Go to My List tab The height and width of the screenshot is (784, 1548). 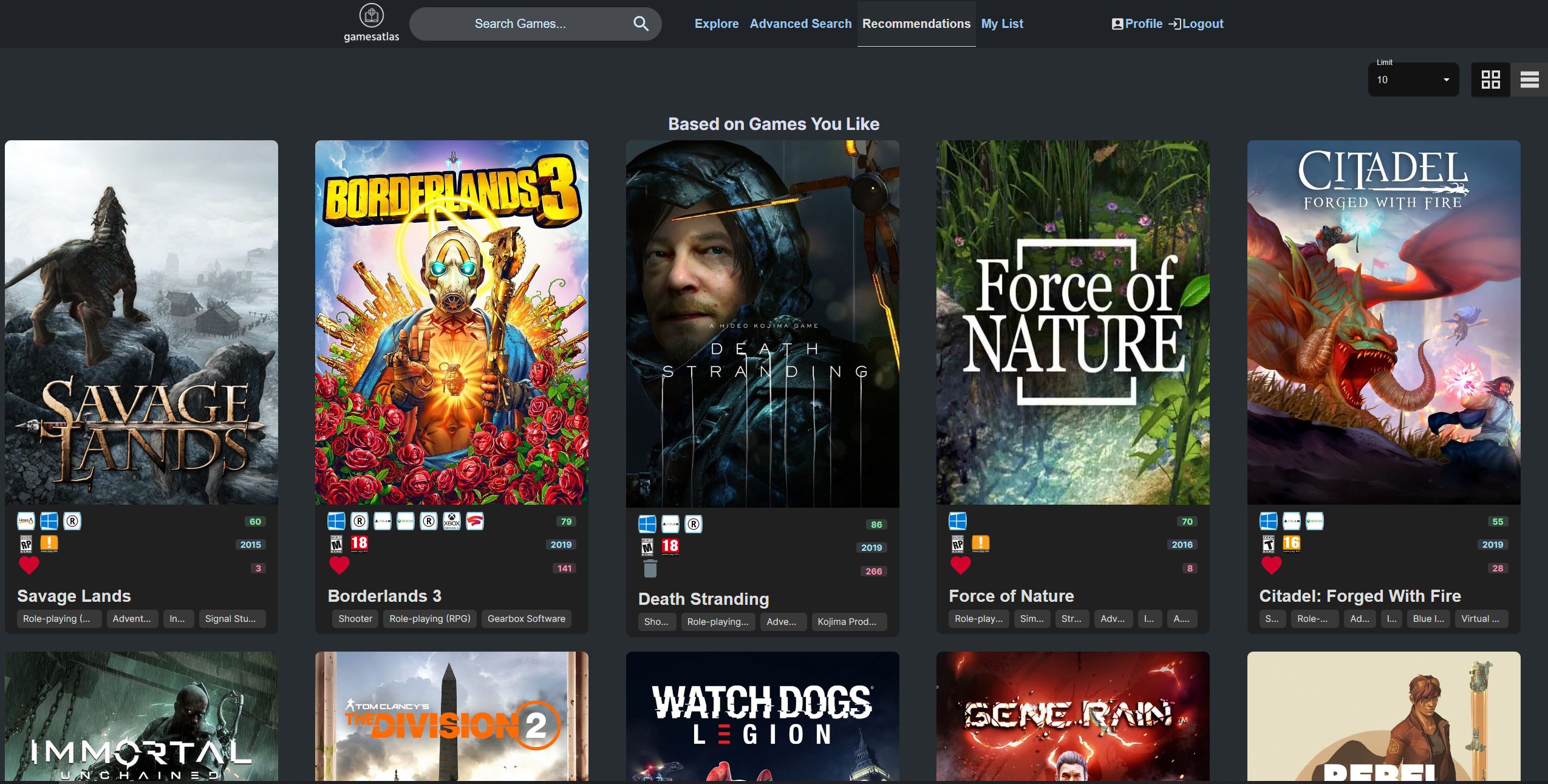(x=1002, y=24)
